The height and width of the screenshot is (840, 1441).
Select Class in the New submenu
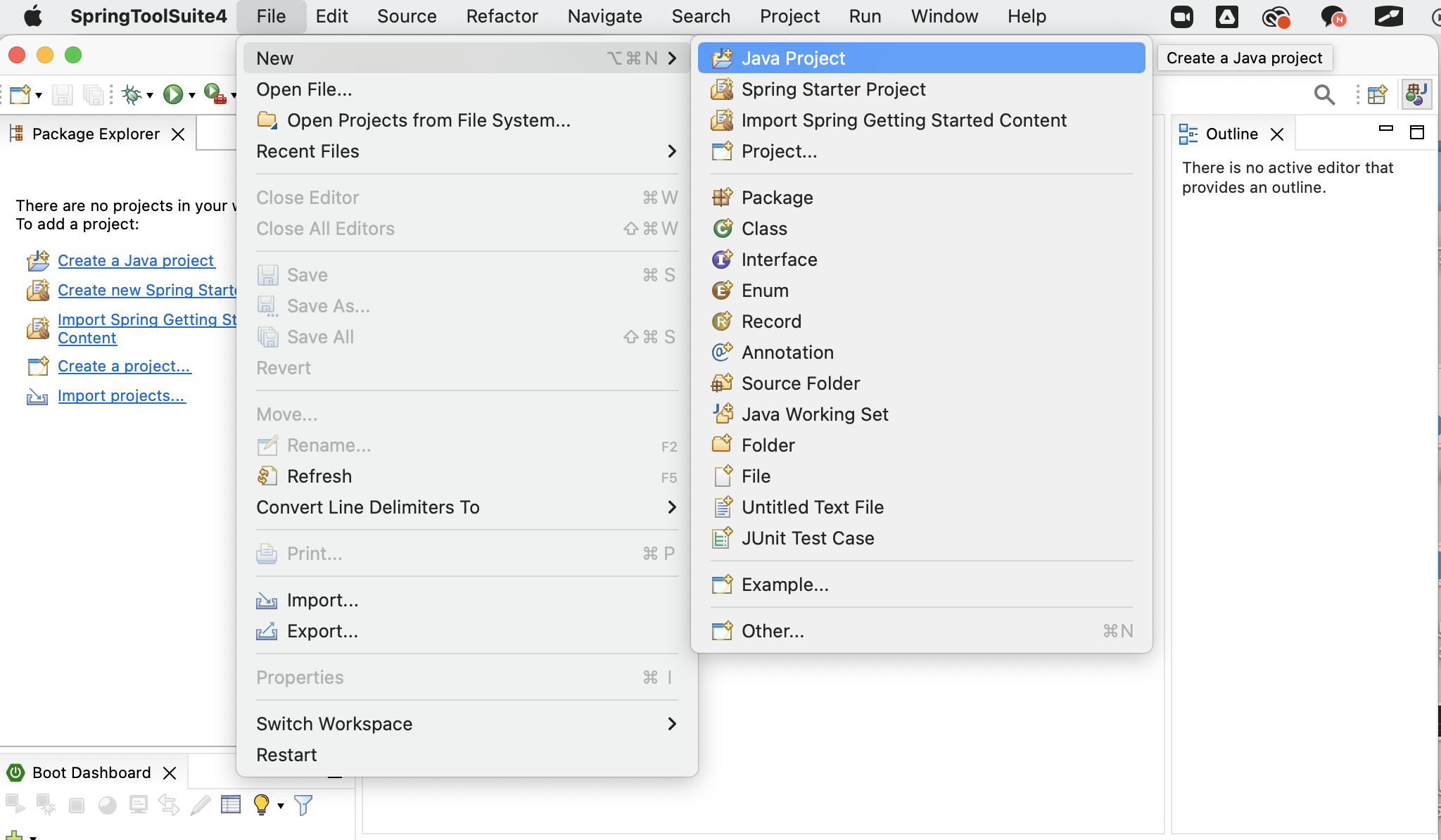[x=764, y=229]
